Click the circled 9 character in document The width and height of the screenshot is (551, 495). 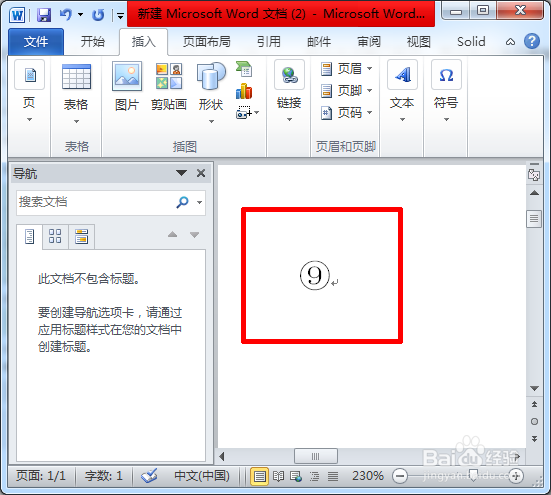click(x=315, y=275)
